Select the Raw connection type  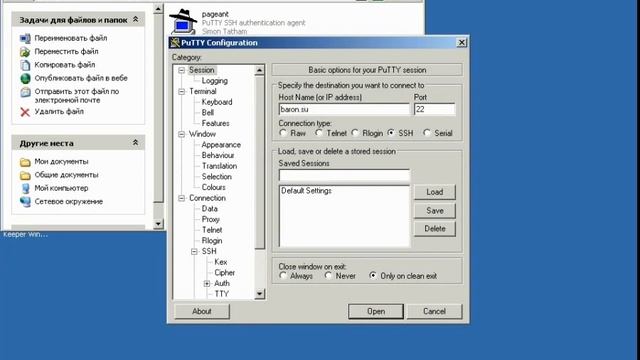[283, 133]
